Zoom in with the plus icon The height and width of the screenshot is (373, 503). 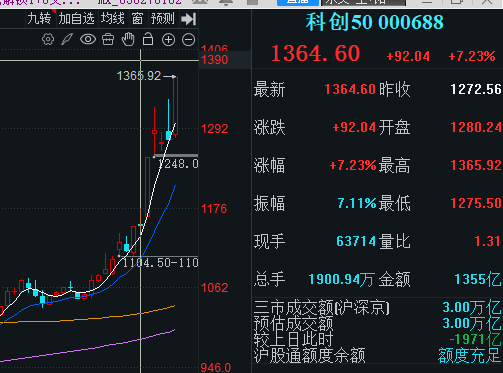[x=168, y=40]
